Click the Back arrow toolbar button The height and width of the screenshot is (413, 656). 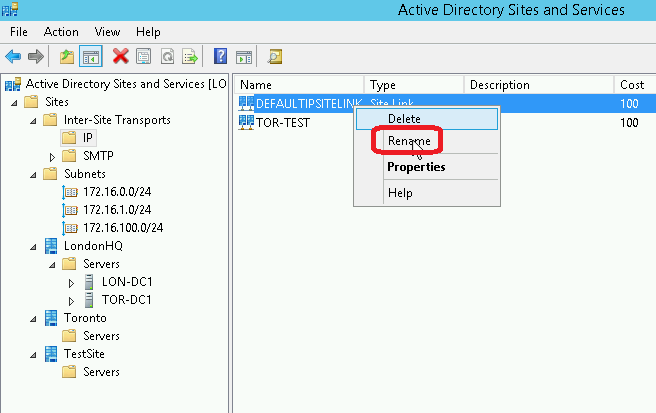tap(13, 56)
